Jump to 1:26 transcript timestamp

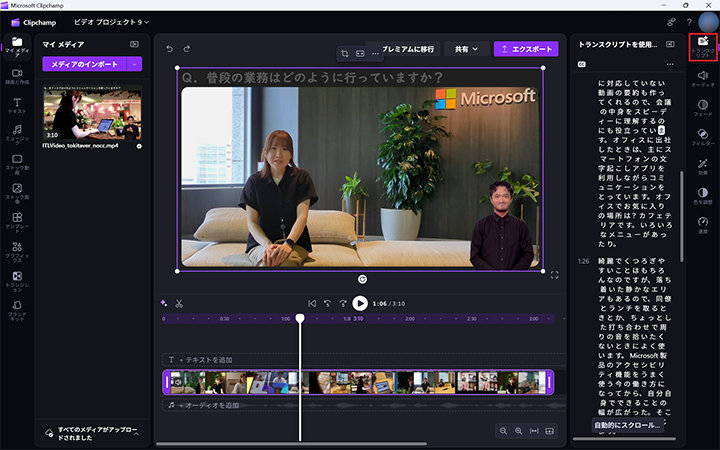(584, 261)
